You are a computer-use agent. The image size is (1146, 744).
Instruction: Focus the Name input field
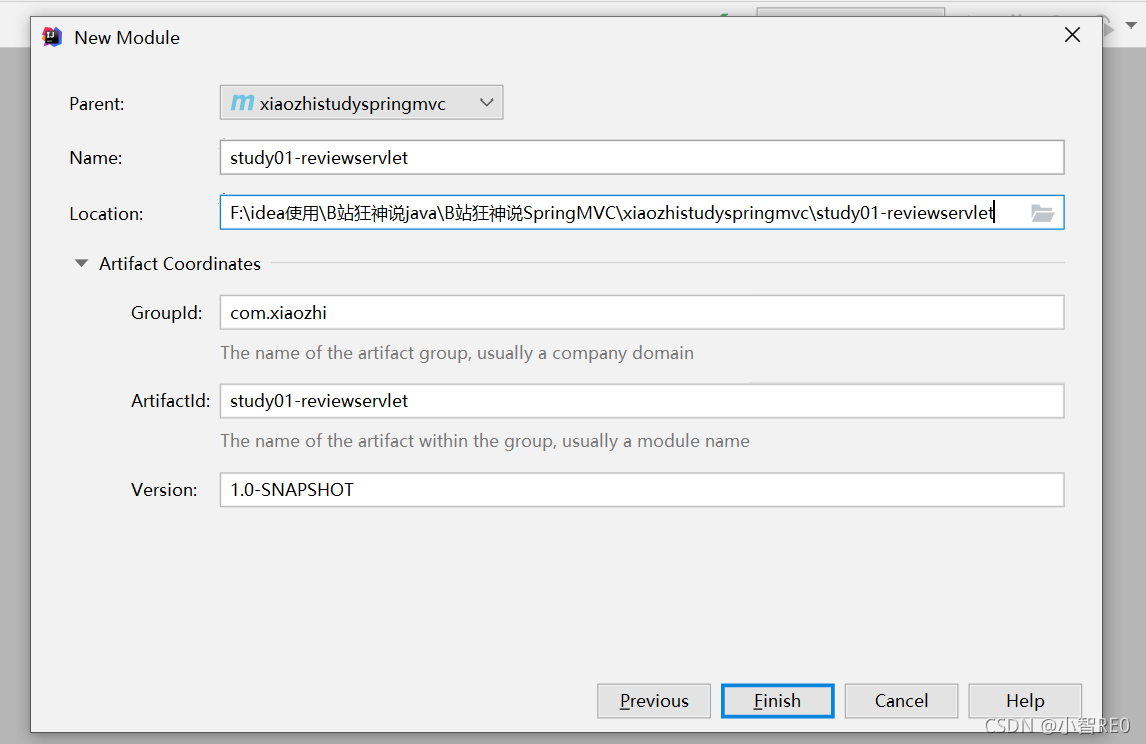(x=642, y=158)
